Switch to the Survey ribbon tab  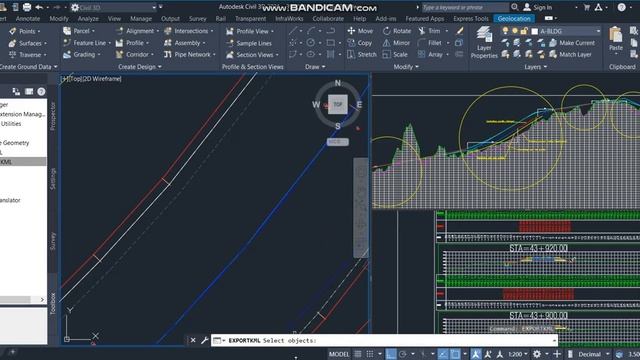tap(198, 19)
